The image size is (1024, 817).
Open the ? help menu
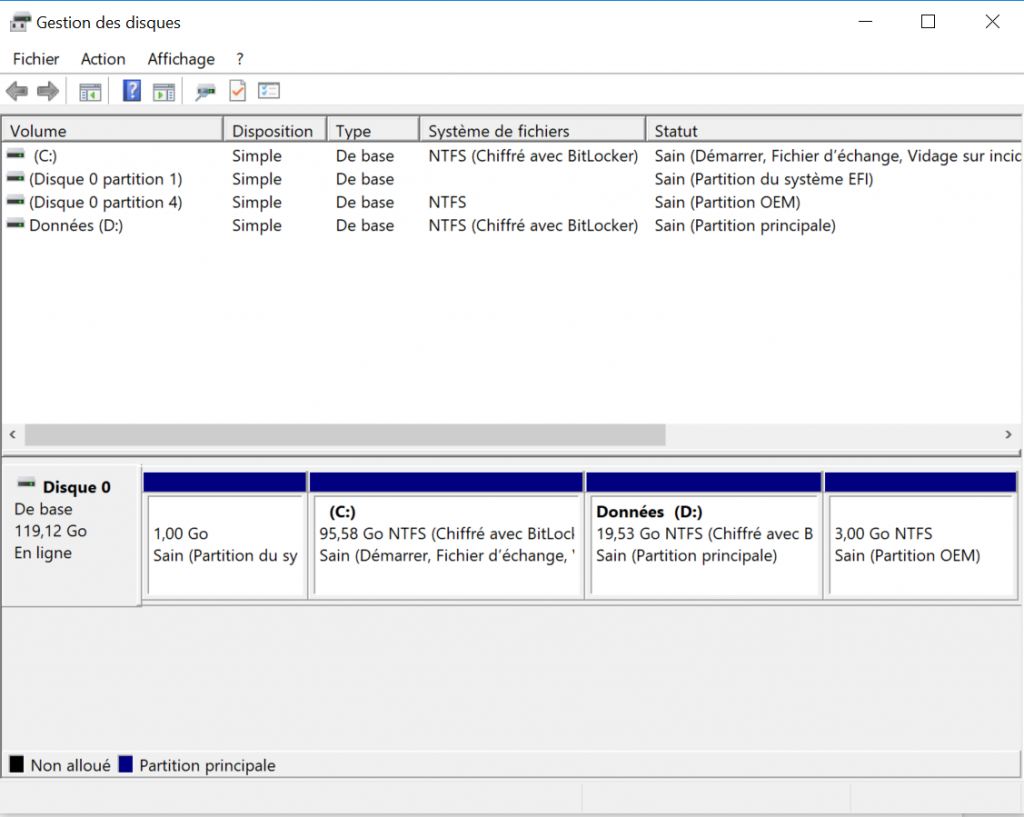236,59
